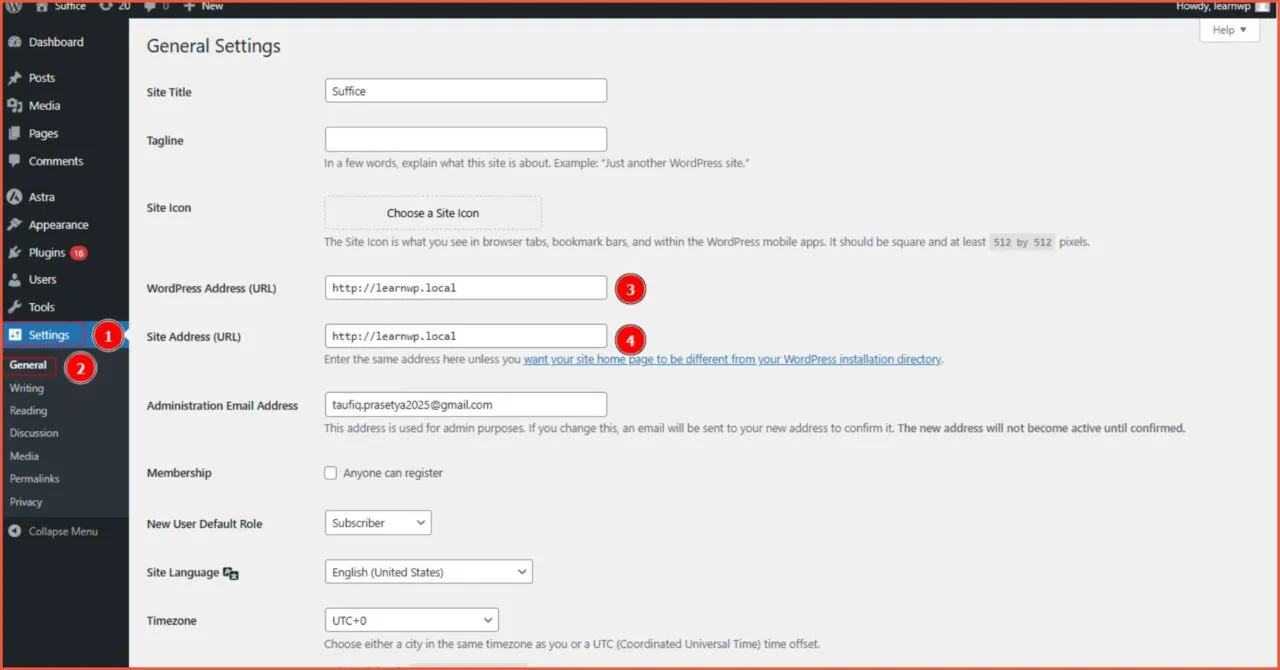The width and height of the screenshot is (1280, 670).
Task: Open the Permalinks settings menu item
Action: (x=34, y=478)
